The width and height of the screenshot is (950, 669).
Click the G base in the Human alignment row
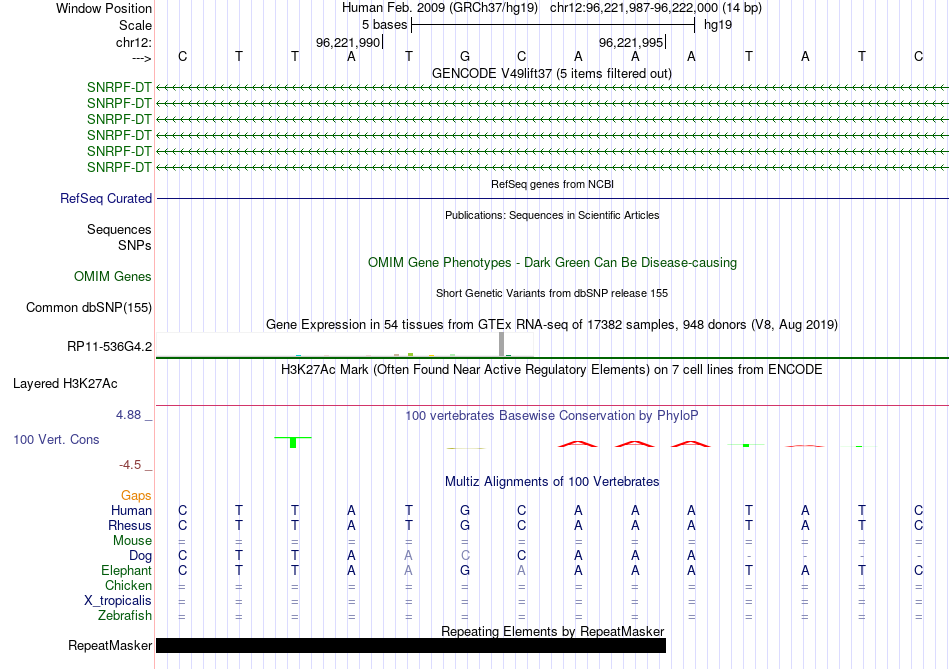tap(465, 511)
